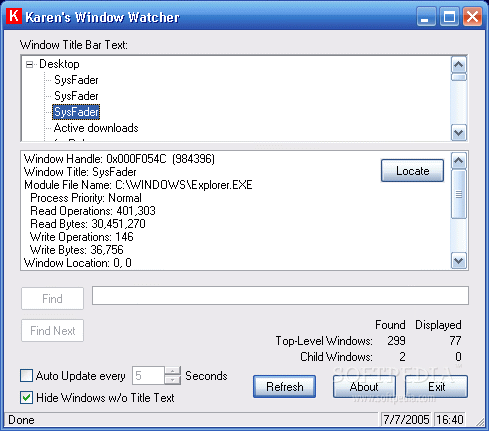Select the Desktop root node label
This screenshot has width=489, height=431.
(59, 64)
